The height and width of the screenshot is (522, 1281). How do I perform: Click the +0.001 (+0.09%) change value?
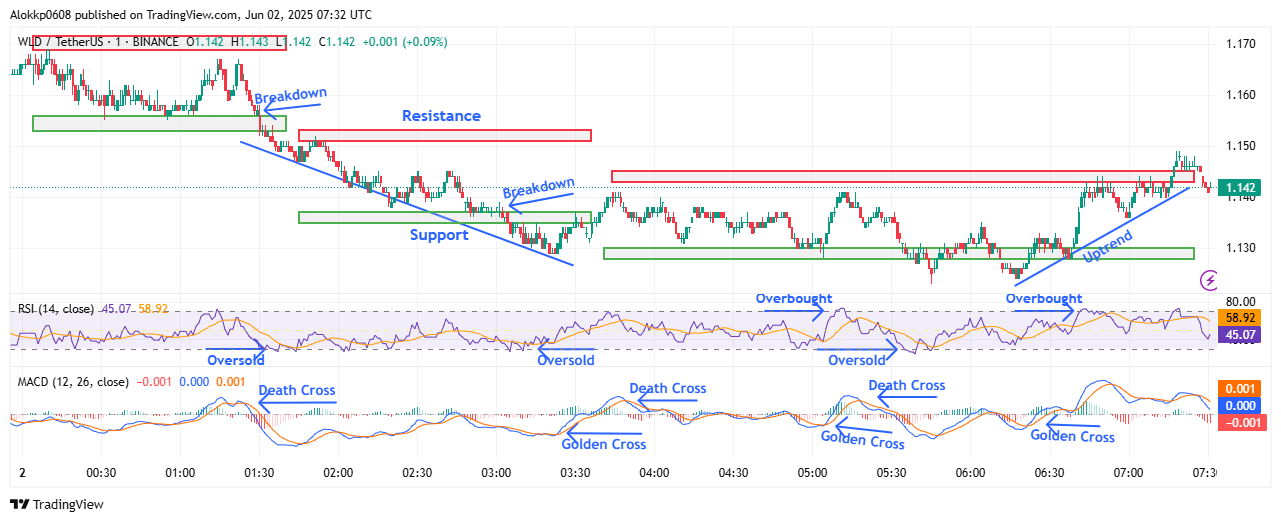tap(406, 42)
